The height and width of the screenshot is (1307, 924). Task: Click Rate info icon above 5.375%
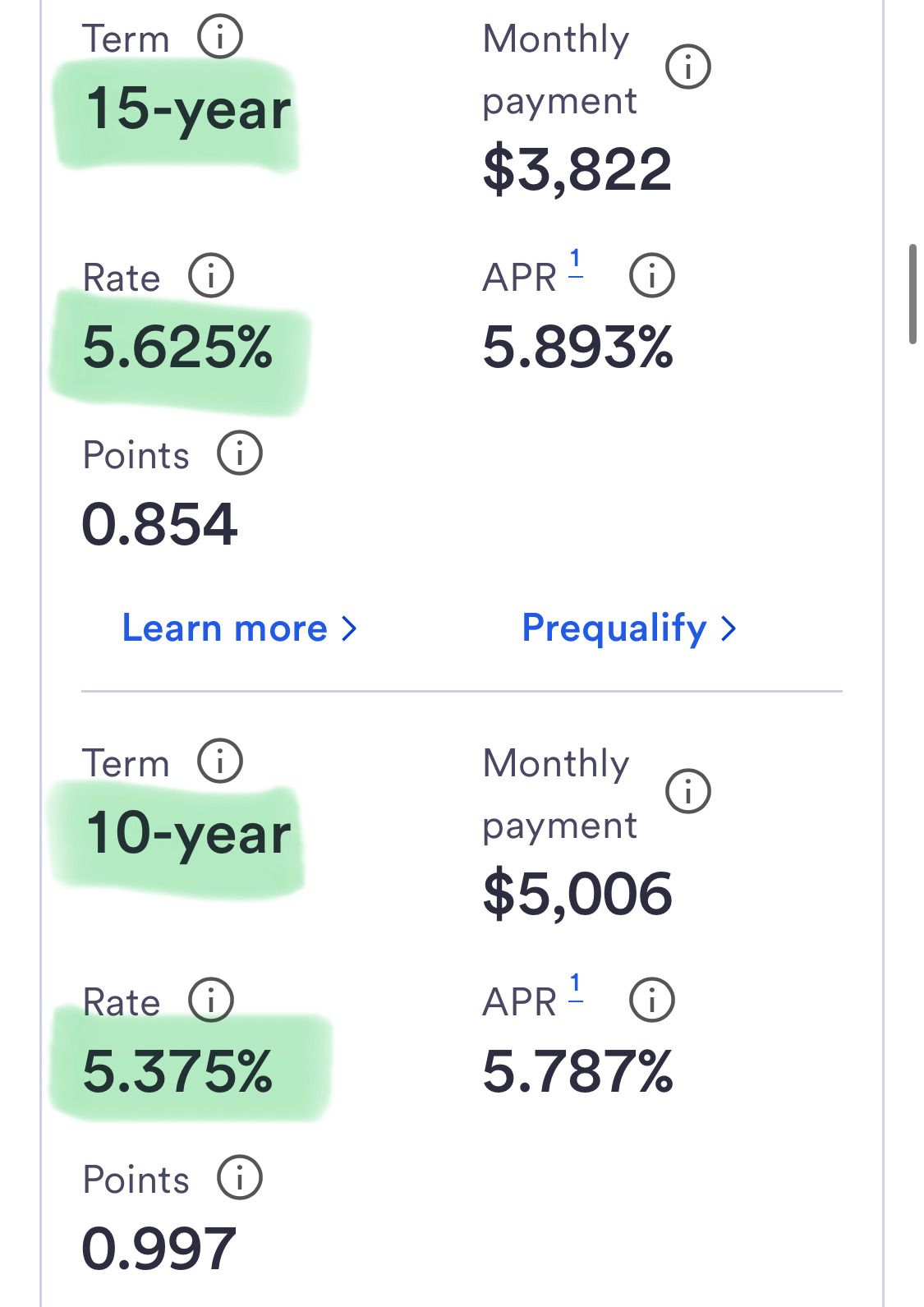pyautogui.click(x=211, y=1001)
